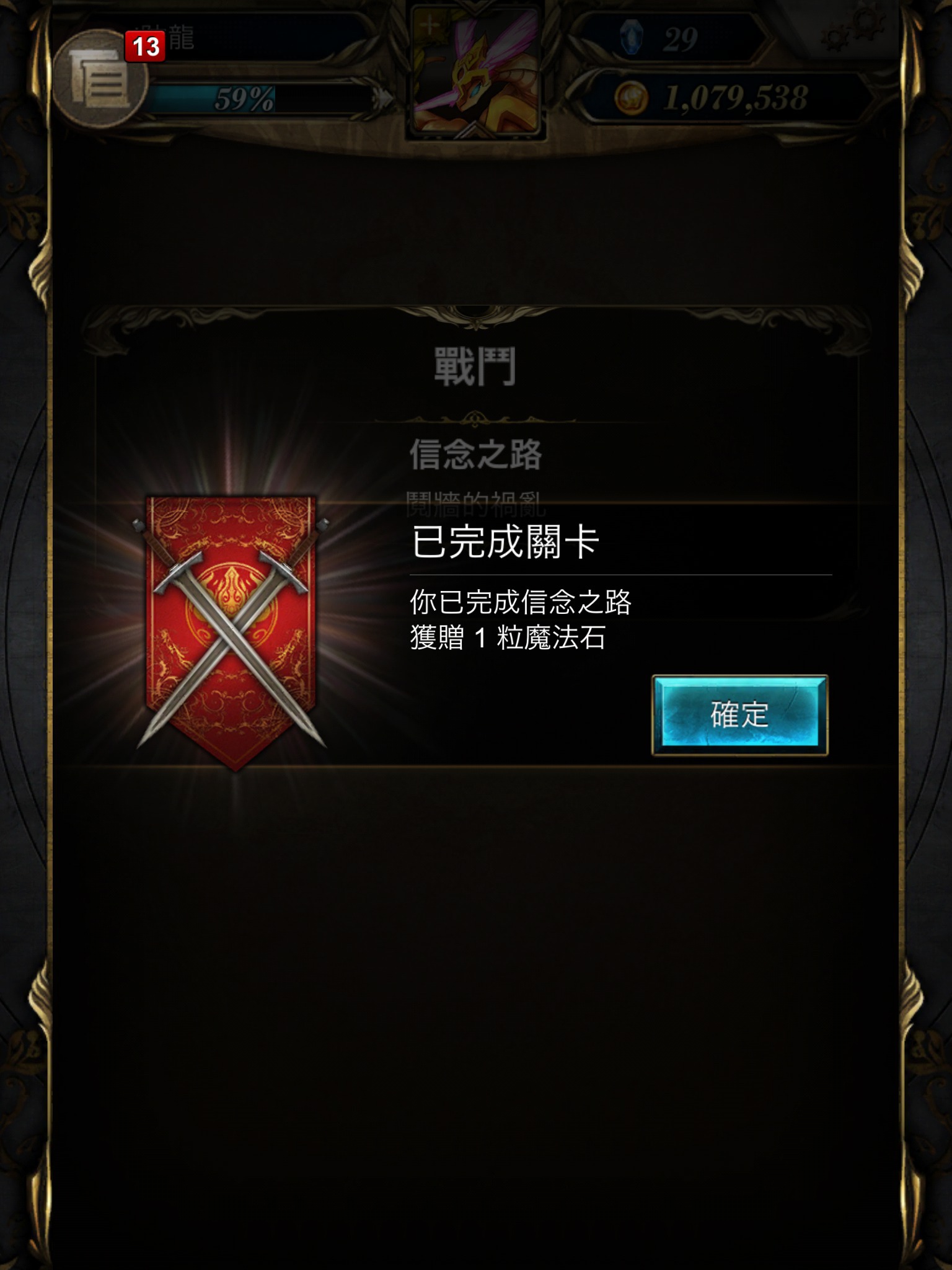Open the scroll menu icon

click(99, 81)
